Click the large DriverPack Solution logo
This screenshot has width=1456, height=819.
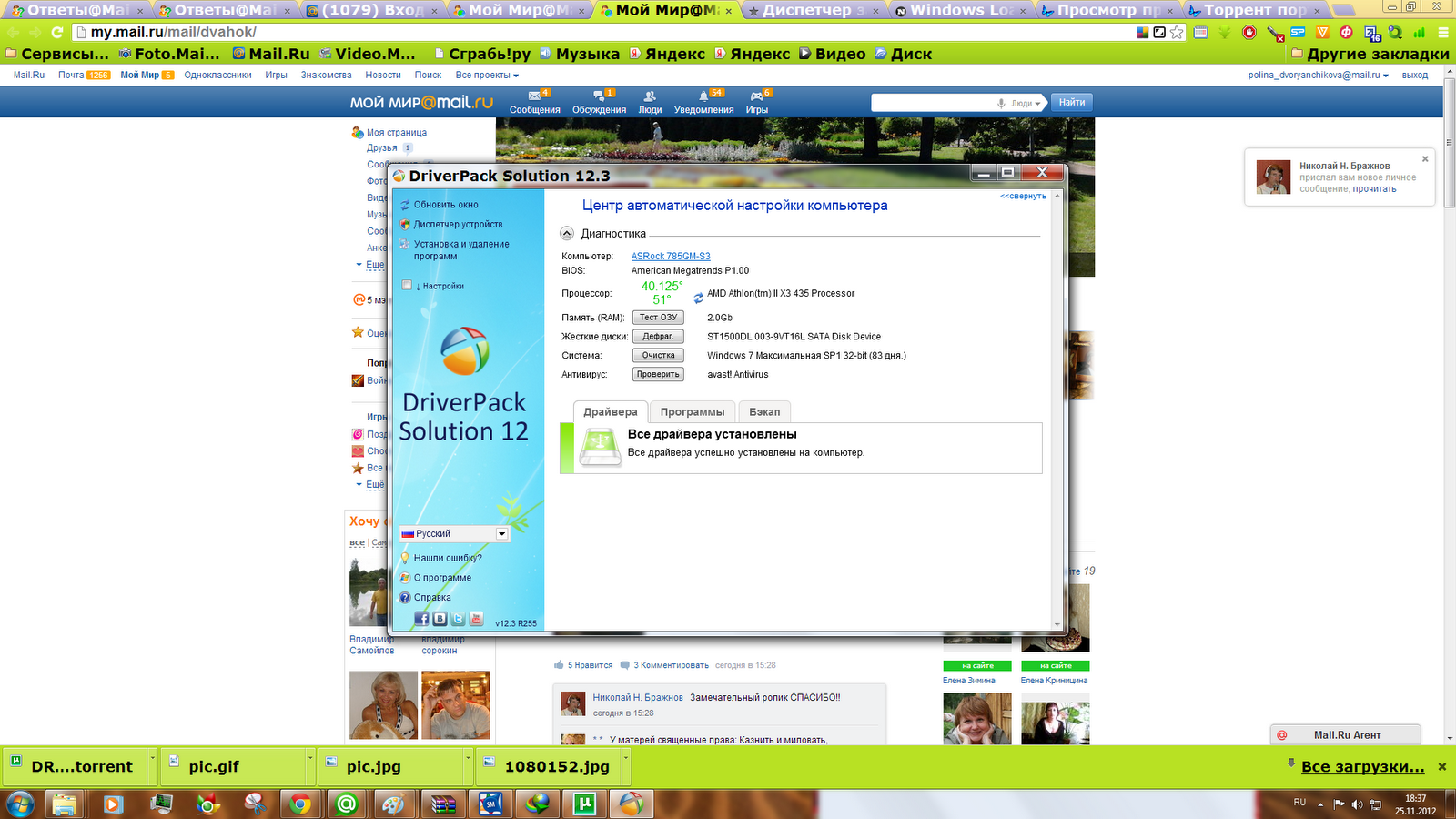464,351
